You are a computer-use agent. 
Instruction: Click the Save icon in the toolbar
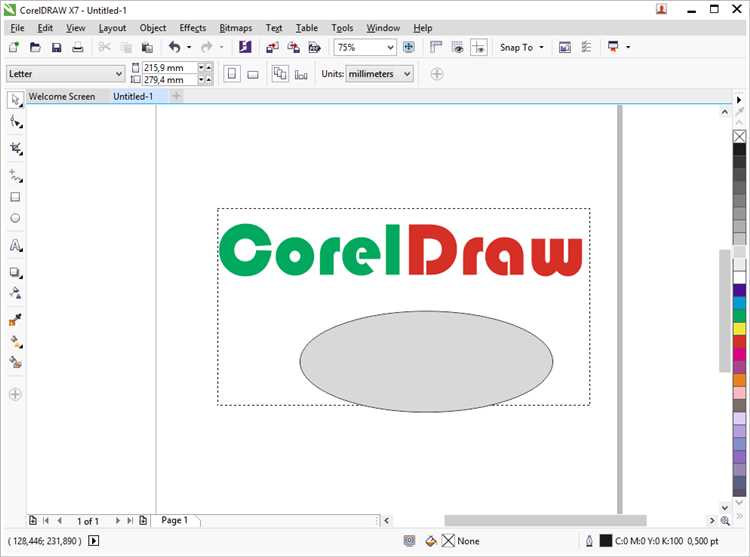[x=56, y=47]
